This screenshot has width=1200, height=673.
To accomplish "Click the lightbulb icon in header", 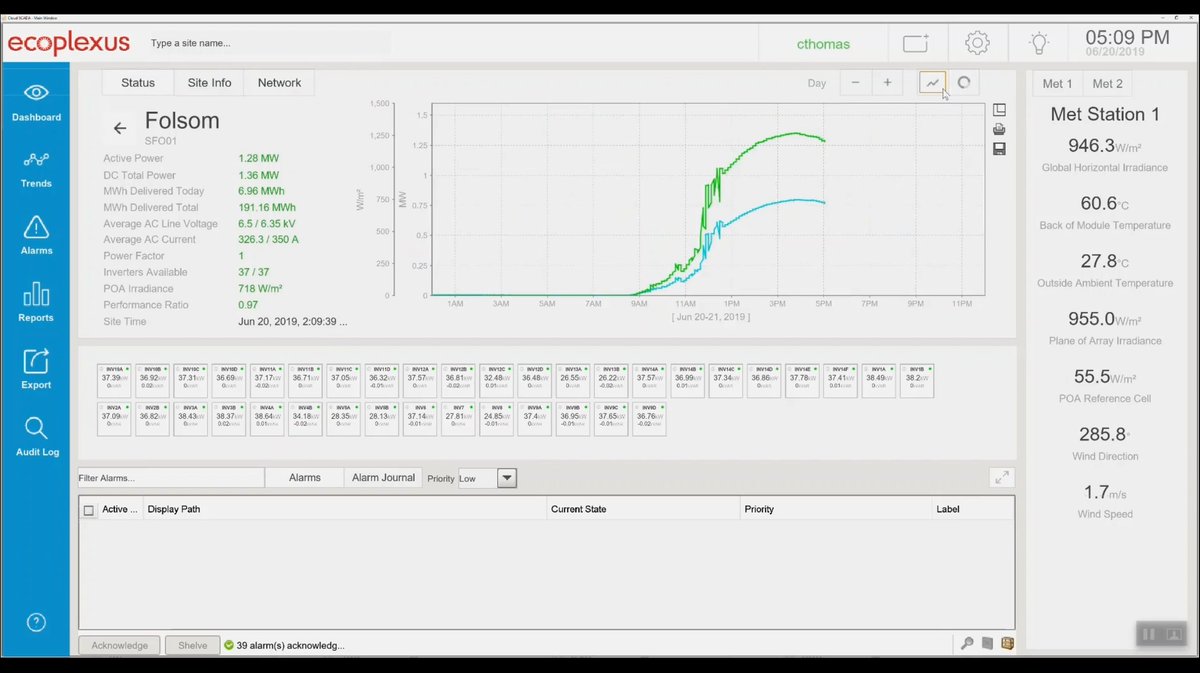I will (1039, 43).
